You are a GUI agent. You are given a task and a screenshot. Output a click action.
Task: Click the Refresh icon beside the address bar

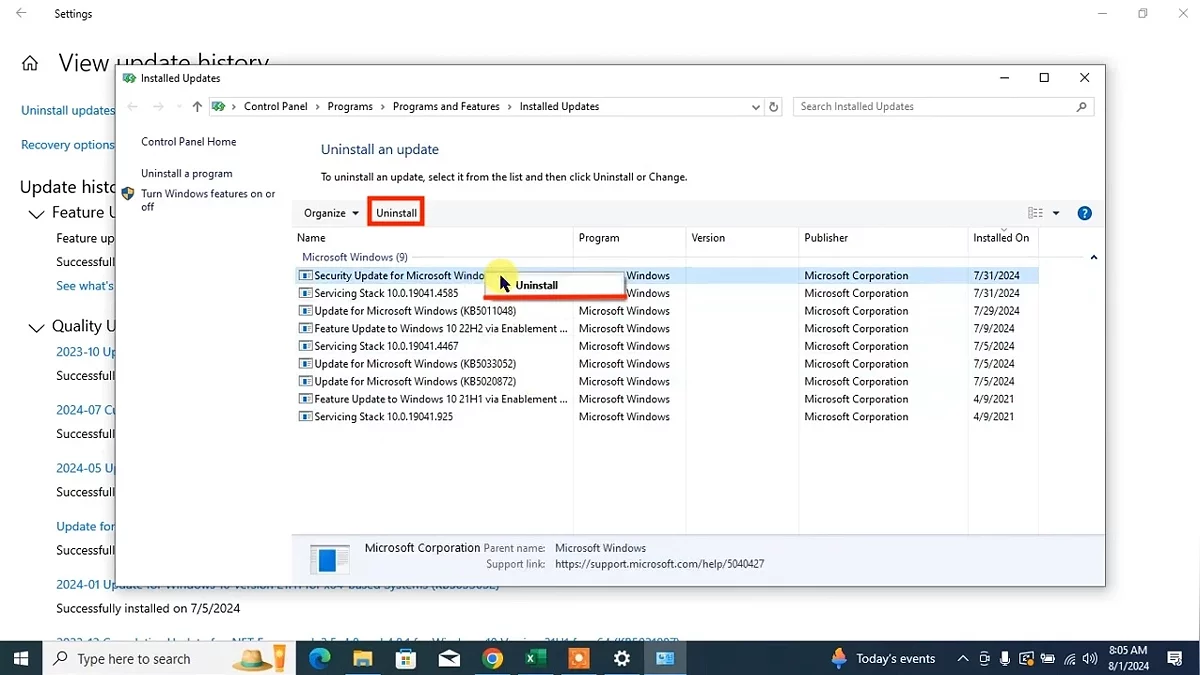773,107
